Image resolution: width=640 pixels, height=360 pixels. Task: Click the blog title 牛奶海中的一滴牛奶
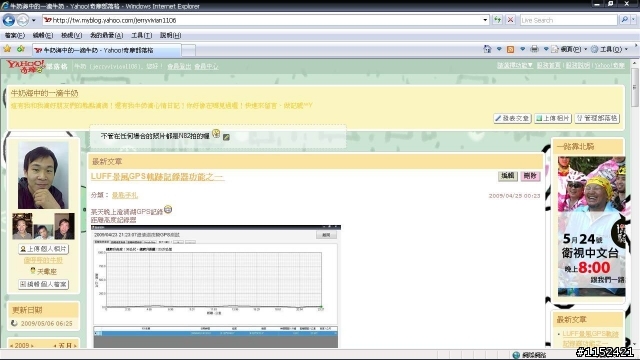(x=44, y=93)
